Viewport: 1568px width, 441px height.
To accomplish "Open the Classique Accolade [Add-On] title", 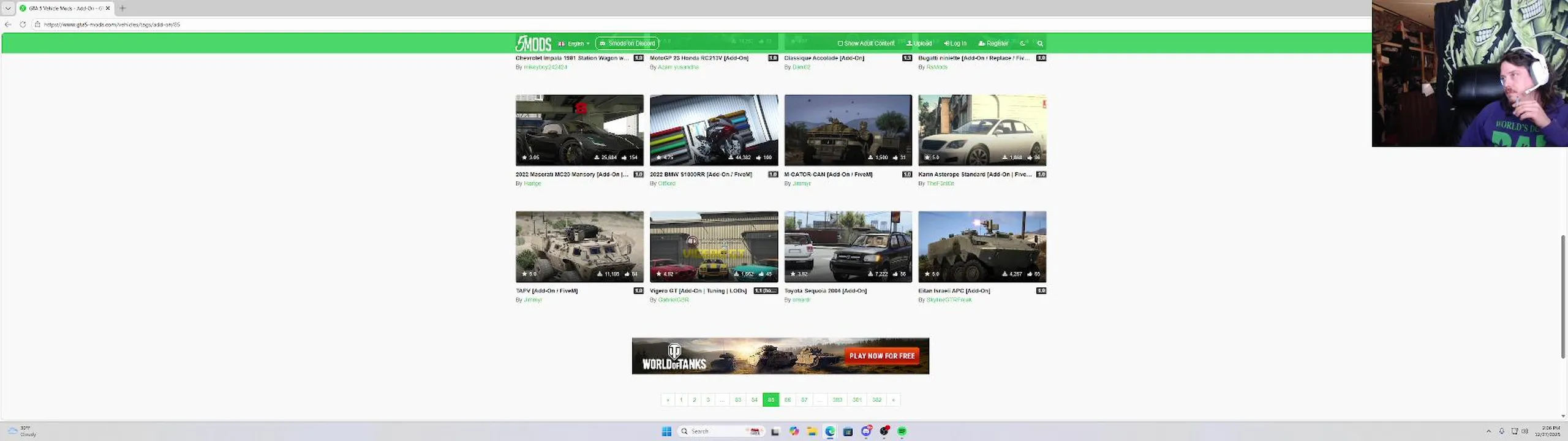I will click(824, 58).
